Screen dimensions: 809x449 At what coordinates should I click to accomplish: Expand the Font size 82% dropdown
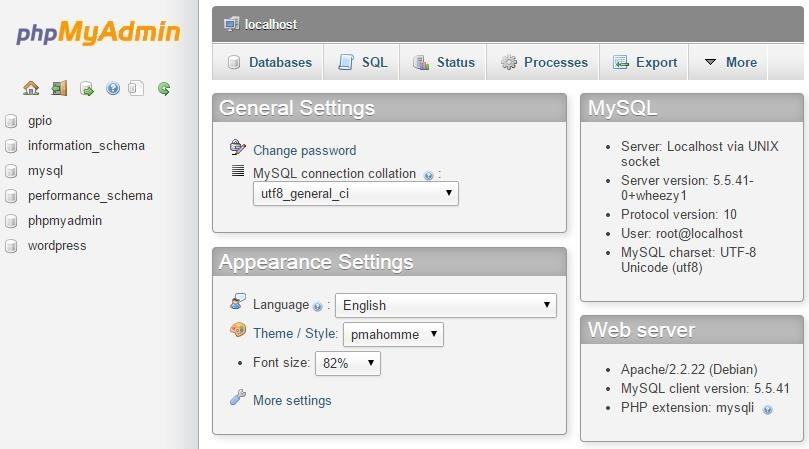[x=347, y=363]
